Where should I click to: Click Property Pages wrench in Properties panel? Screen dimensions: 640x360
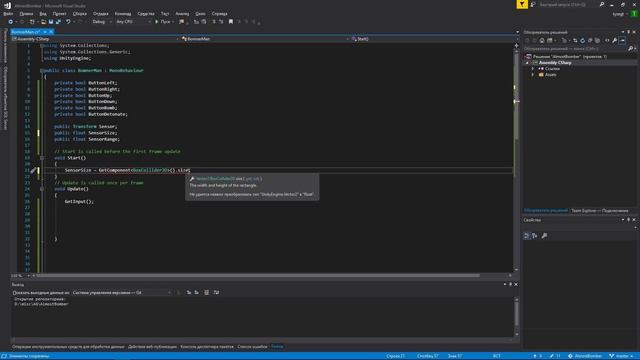(544, 236)
